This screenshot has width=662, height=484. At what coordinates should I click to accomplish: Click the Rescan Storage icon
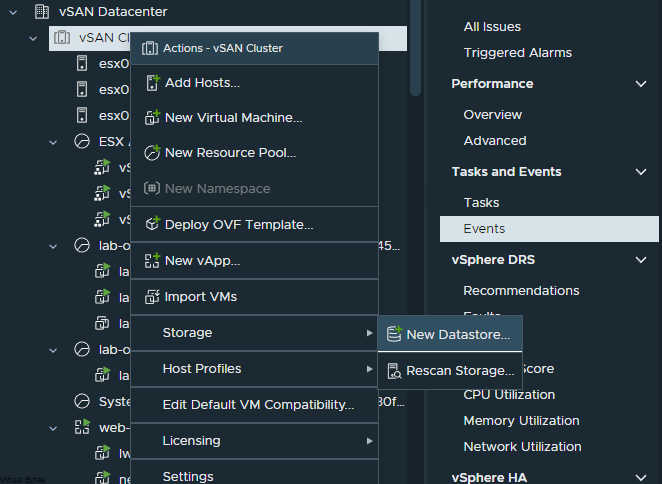[x=394, y=371]
